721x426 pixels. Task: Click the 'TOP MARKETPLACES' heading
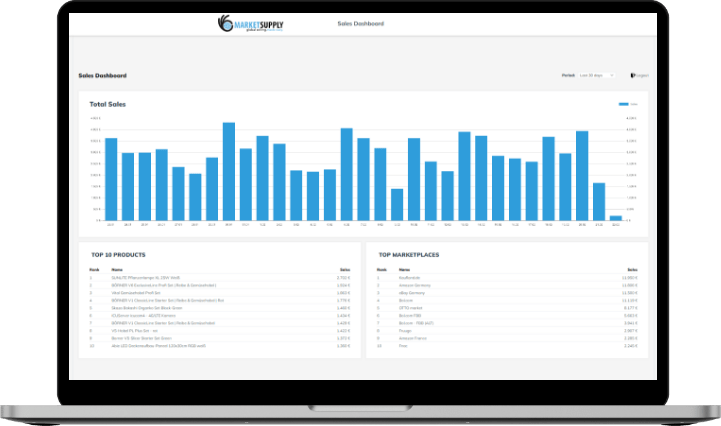(409, 255)
